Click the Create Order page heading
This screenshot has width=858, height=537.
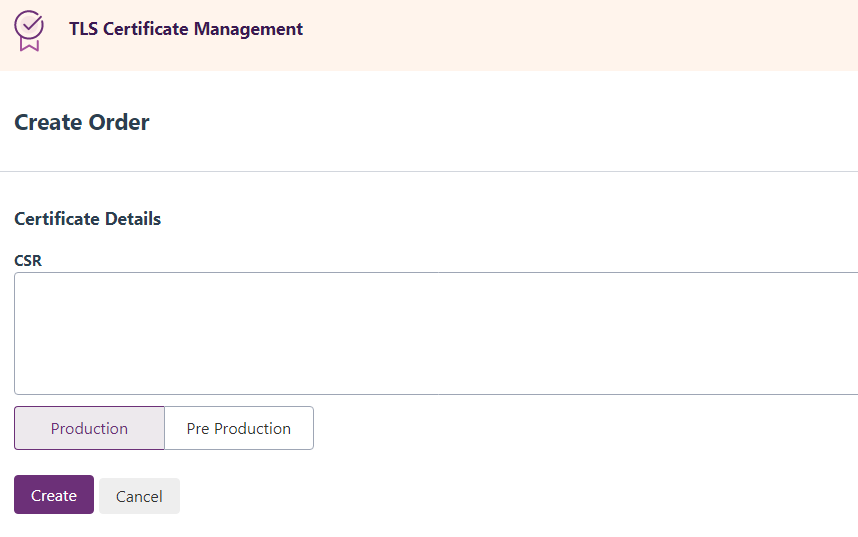(82, 122)
